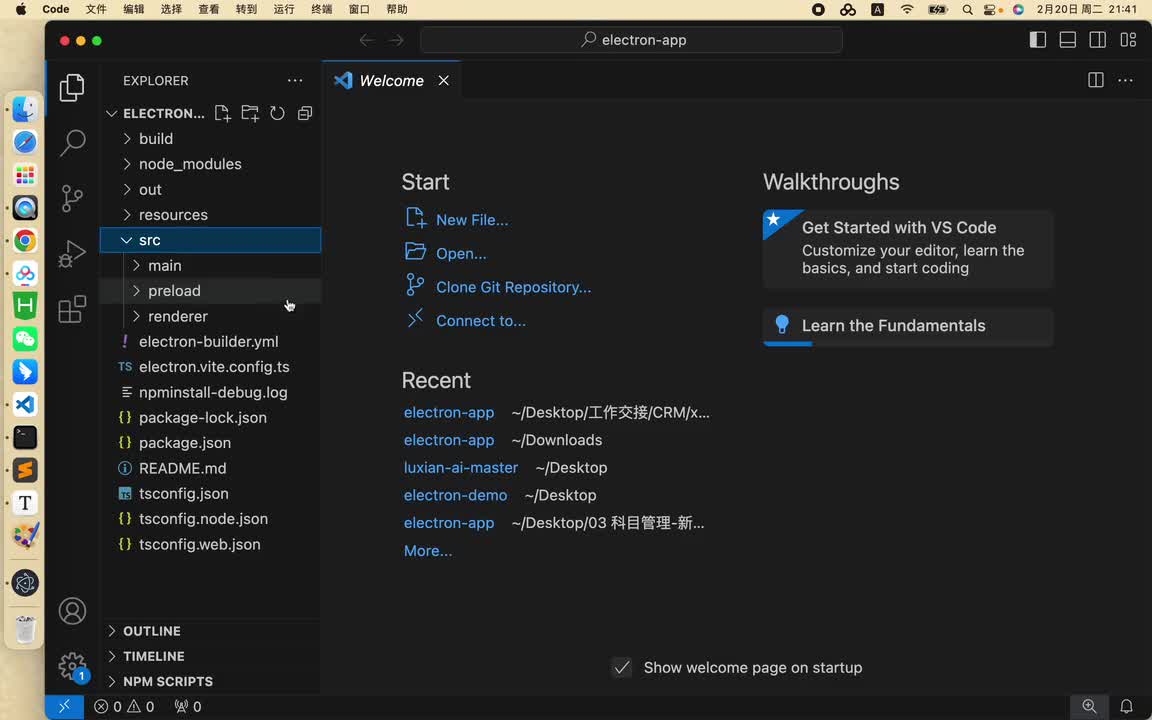Expand the OUTLINE section
This screenshot has width=1152, height=720.
coord(210,631)
